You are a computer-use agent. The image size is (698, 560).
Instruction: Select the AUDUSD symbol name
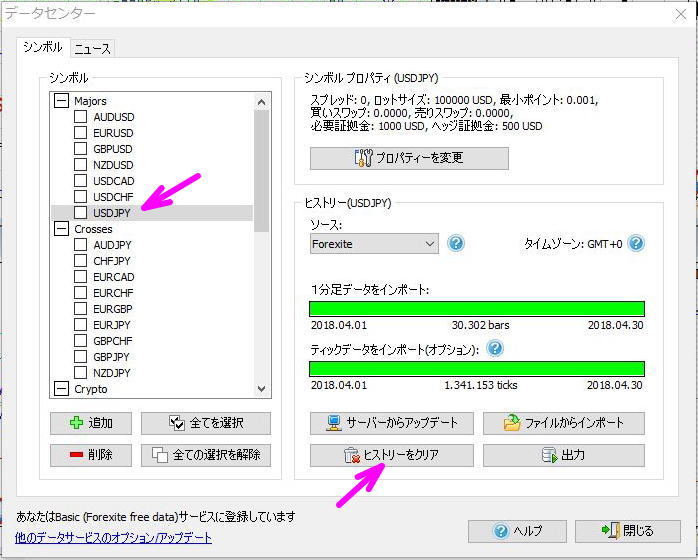[114, 117]
